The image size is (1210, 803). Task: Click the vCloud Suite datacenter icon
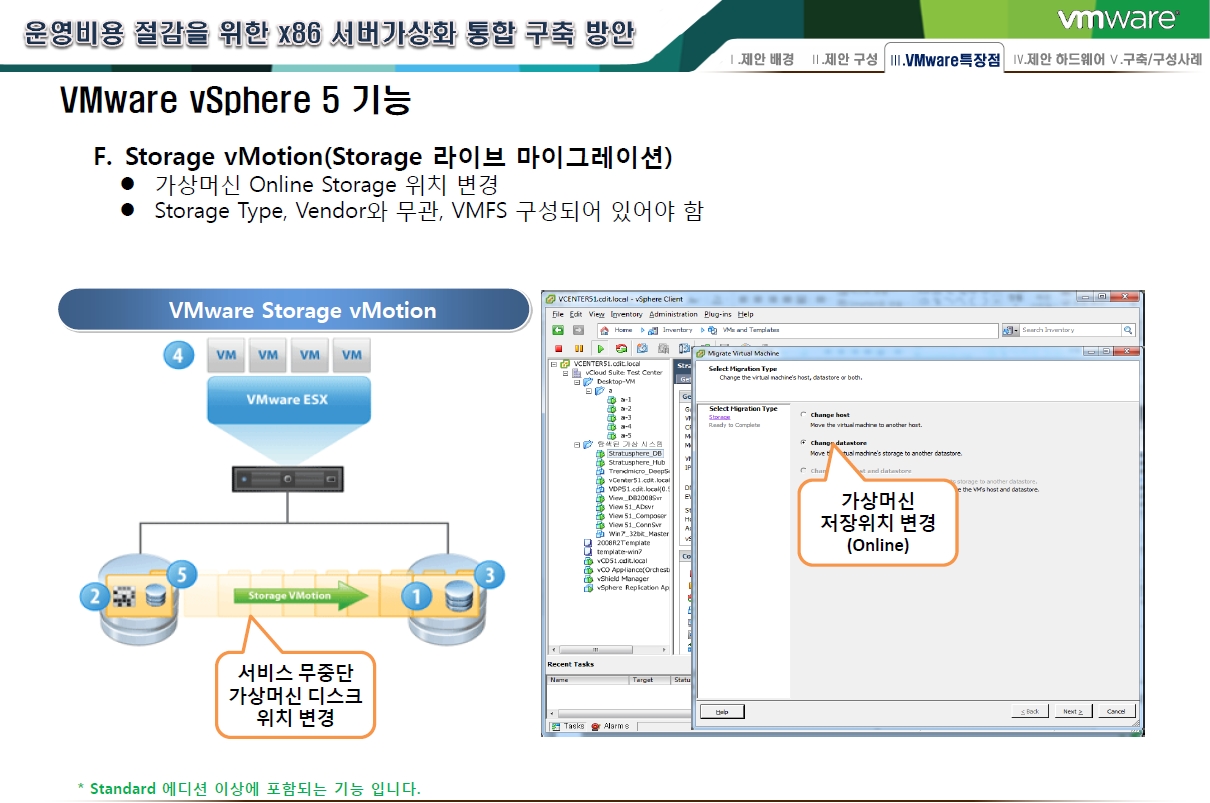576,372
